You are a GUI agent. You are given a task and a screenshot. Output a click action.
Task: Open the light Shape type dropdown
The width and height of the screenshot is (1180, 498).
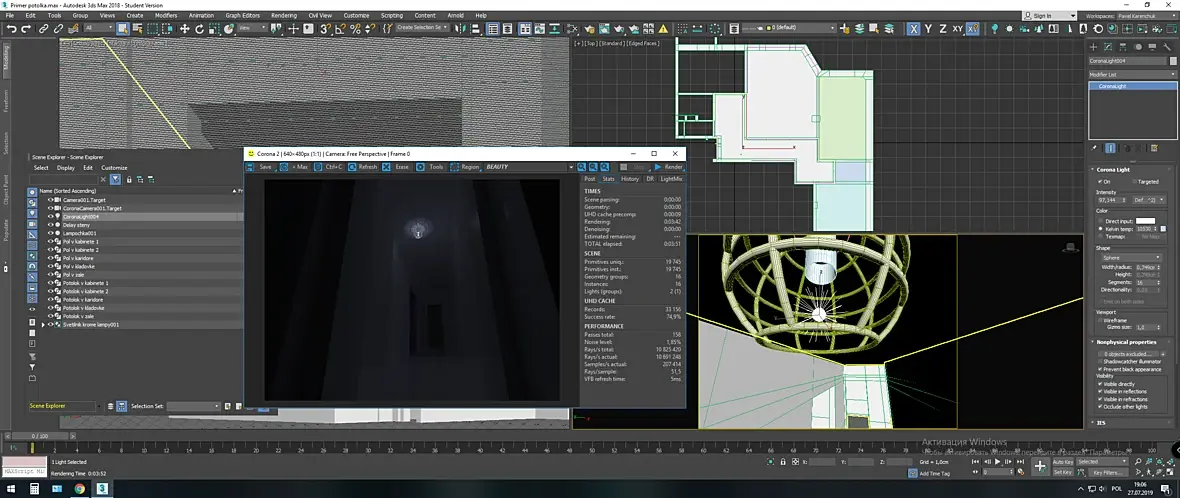(1133, 257)
